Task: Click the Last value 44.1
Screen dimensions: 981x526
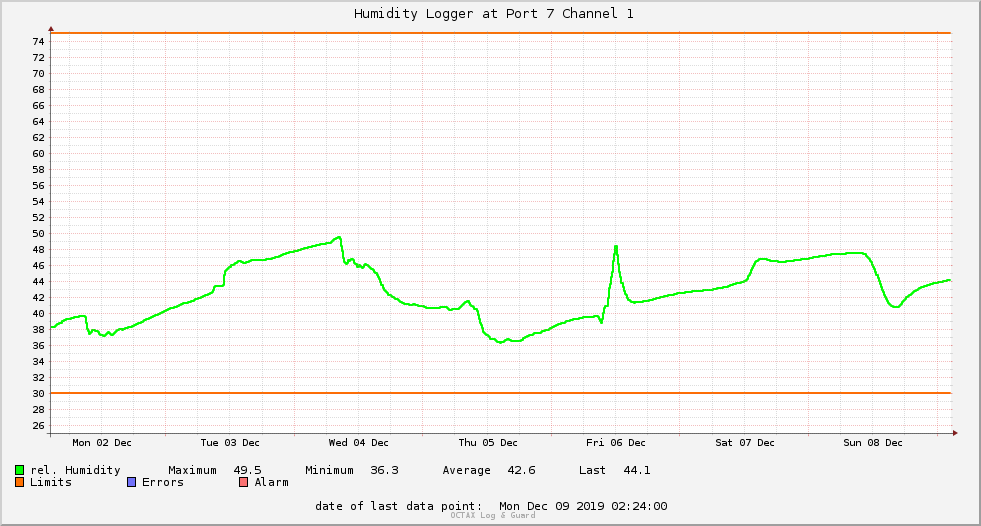Action: pyautogui.click(x=637, y=470)
